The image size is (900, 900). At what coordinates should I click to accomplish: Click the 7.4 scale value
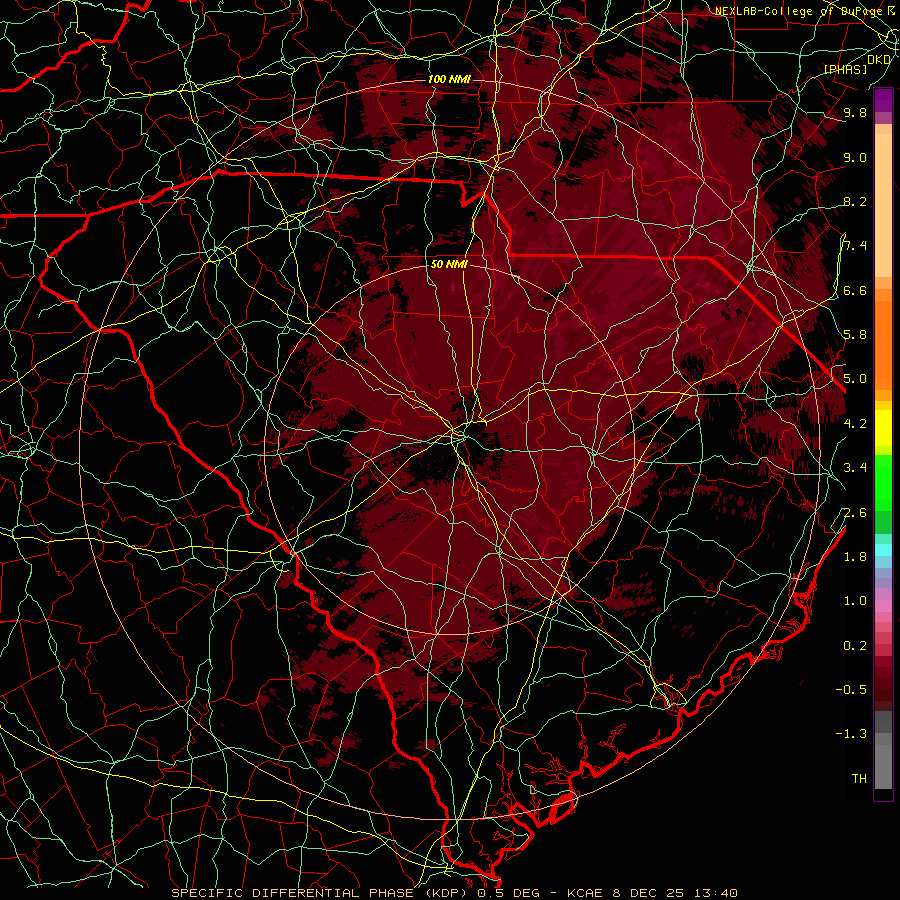pyautogui.click(x=855, y=246)
